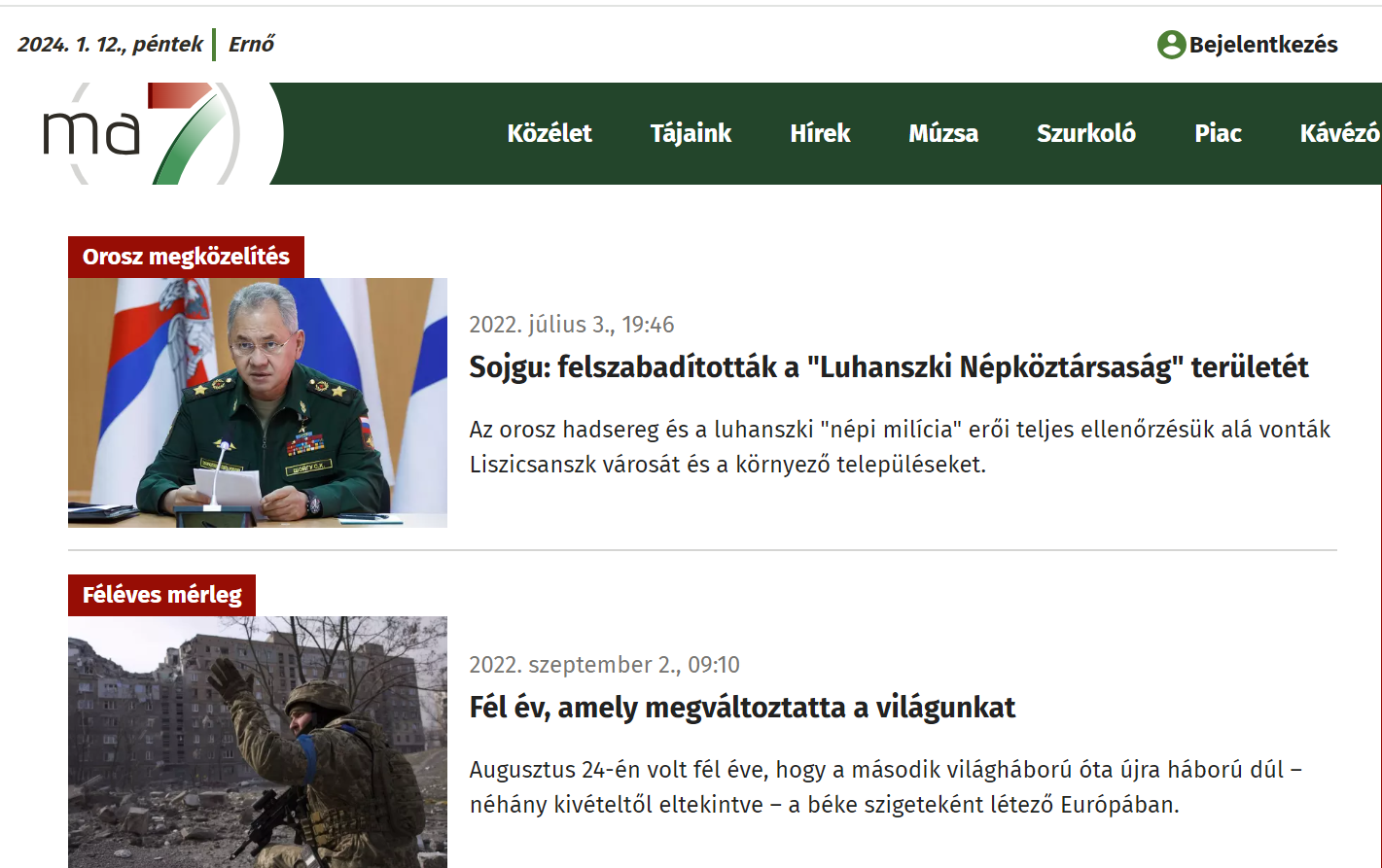Select Hírek in the navigation bar
Image resolution: width=1382 pixels, height=868 pixels.
click(820, 133)
